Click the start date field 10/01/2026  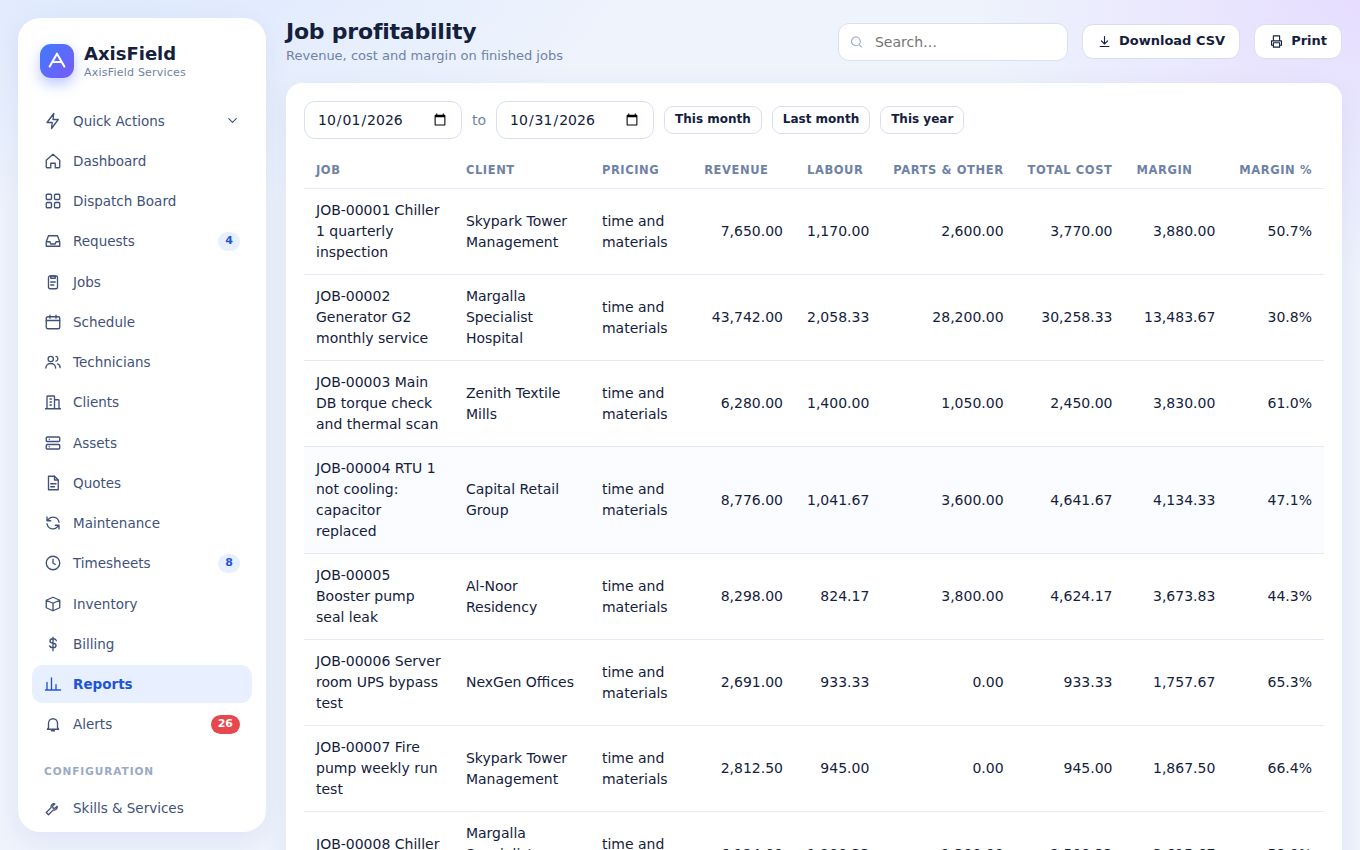[x=383, y=120]
